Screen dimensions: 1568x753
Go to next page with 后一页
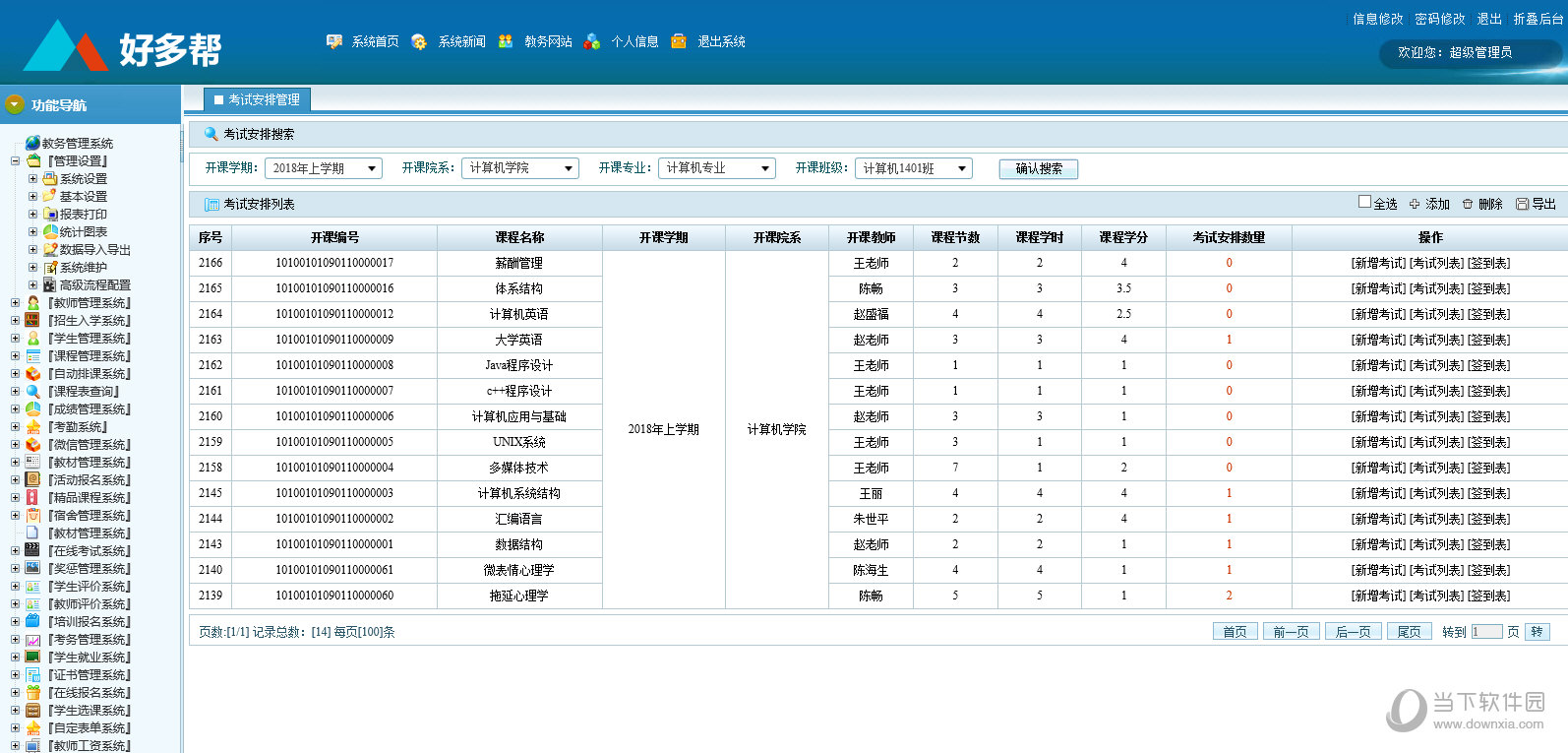coord(1354,632)
